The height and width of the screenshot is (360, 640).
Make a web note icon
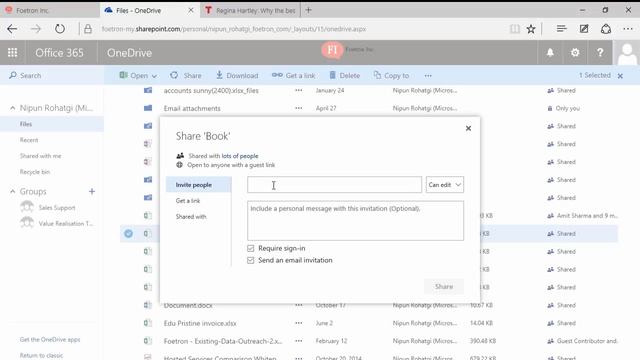pos(584,29)
